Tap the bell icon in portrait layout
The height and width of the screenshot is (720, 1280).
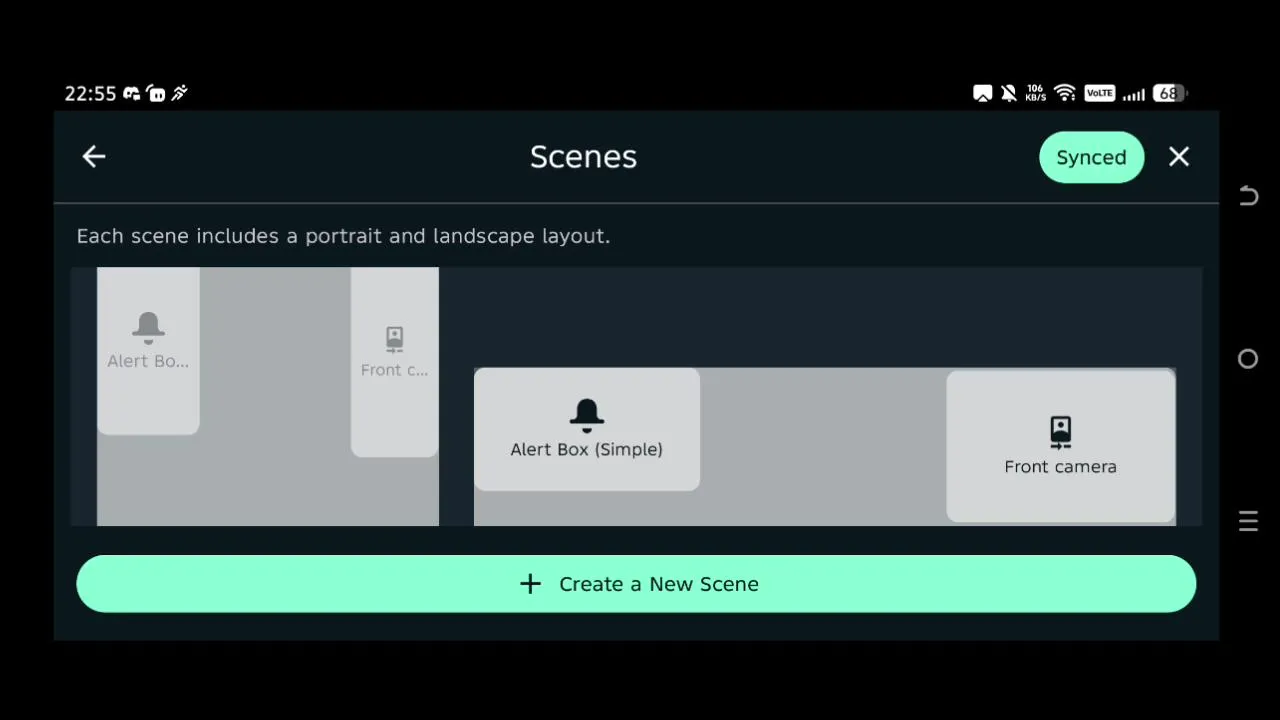pyautogui.click(x=148, y=327)
